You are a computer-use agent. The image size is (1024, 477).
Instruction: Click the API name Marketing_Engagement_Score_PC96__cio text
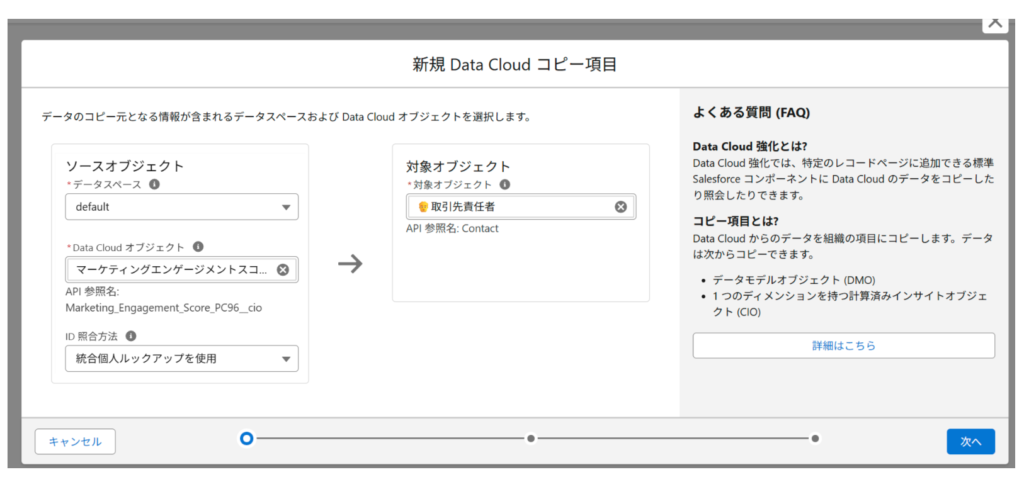(164, 308)
